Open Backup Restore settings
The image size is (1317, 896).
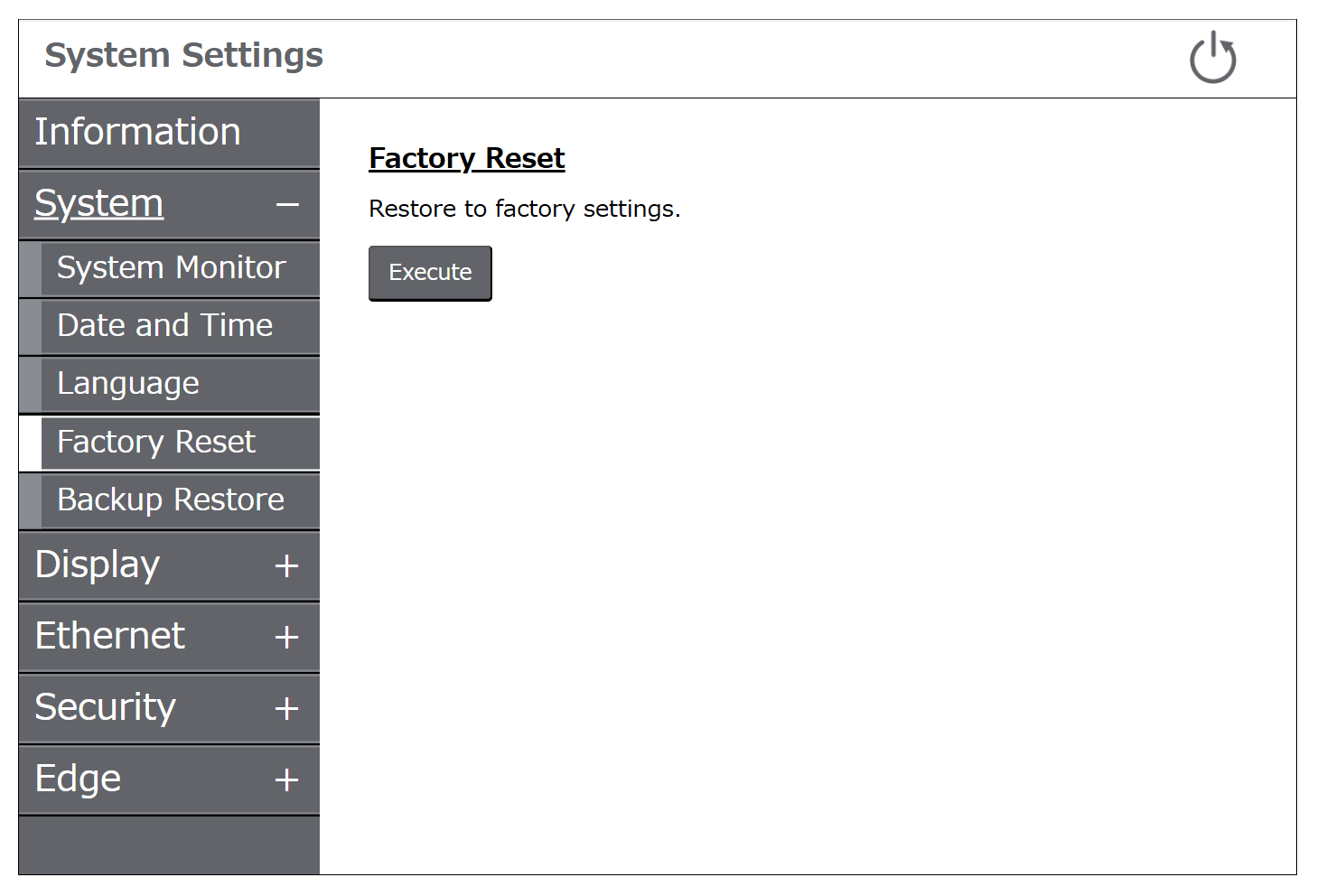(x=169, y=500)
